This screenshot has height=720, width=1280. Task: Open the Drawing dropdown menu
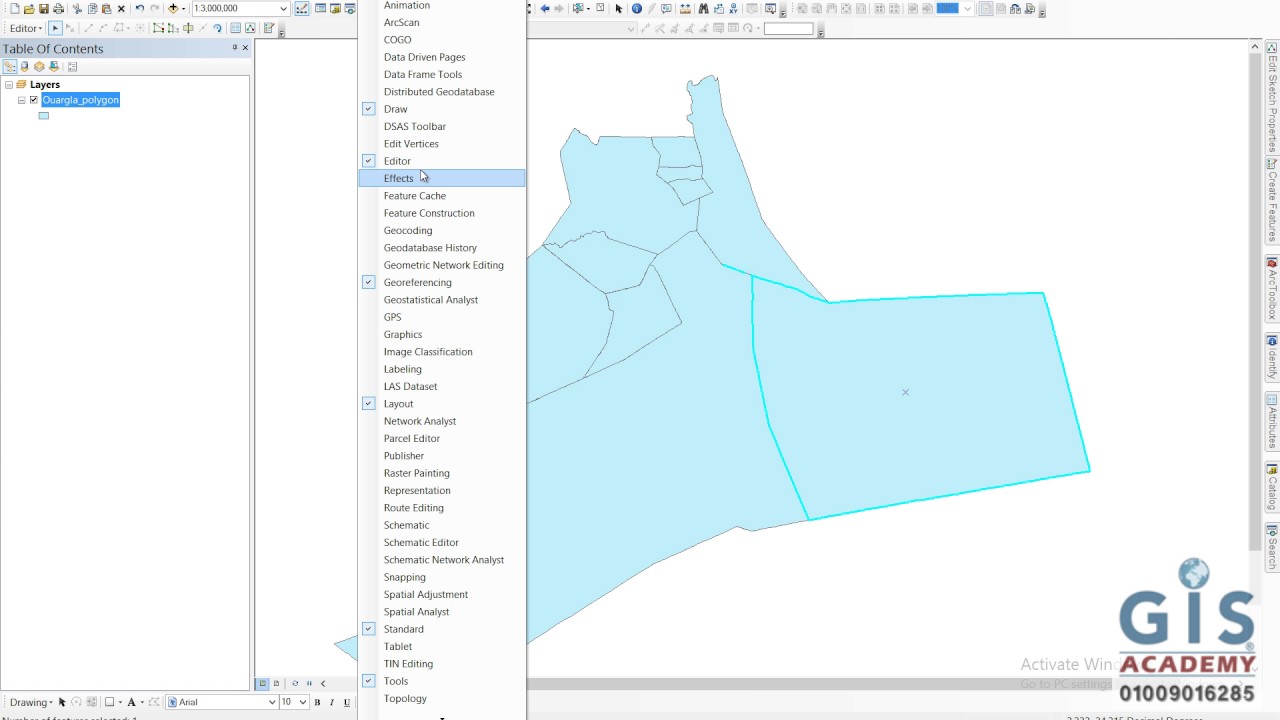(31, 702)
